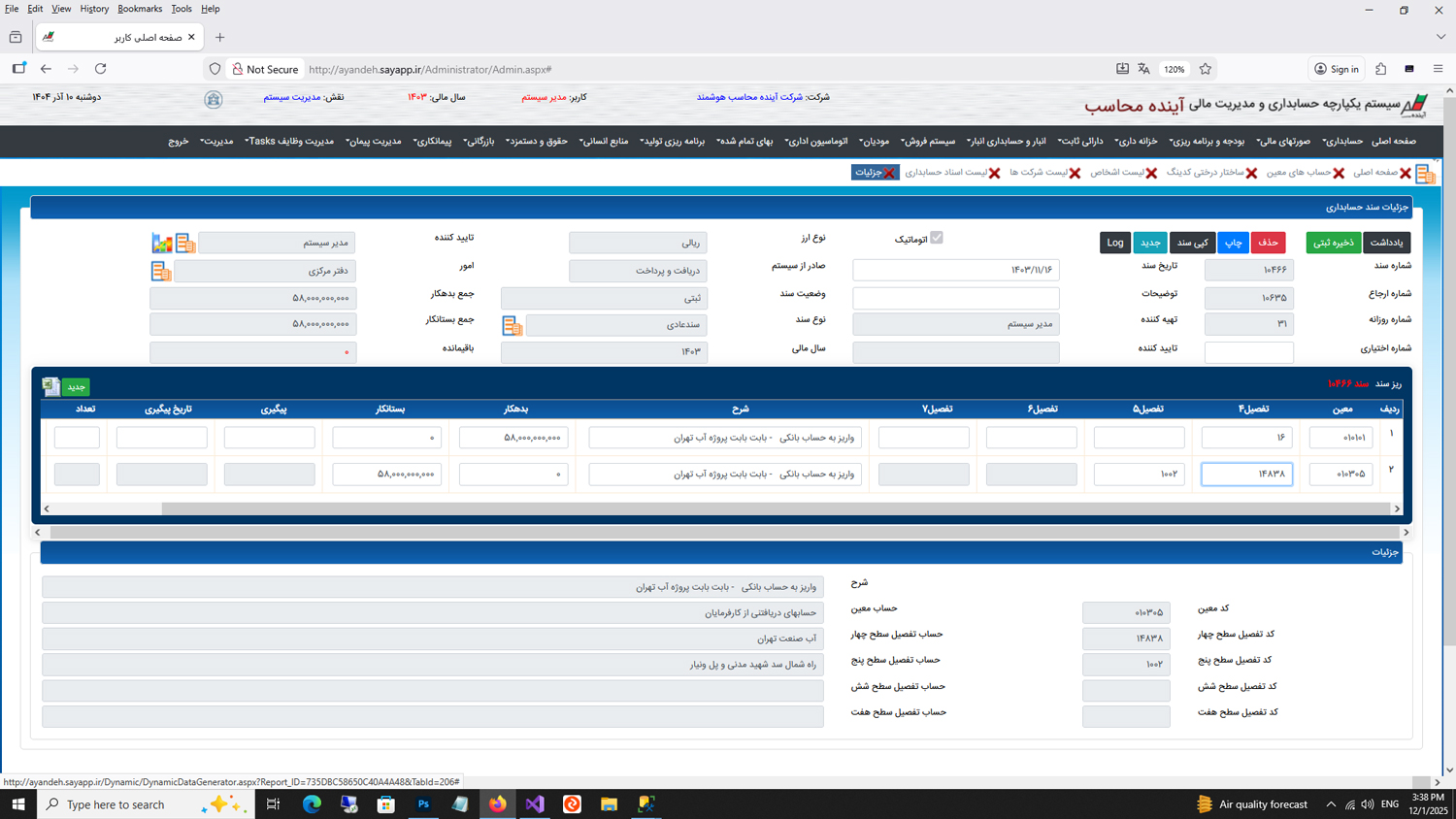Viewport: 1456px width, 819px height.
Task: Open Firefox from the Windows taskbar
Action: point(498,804)
